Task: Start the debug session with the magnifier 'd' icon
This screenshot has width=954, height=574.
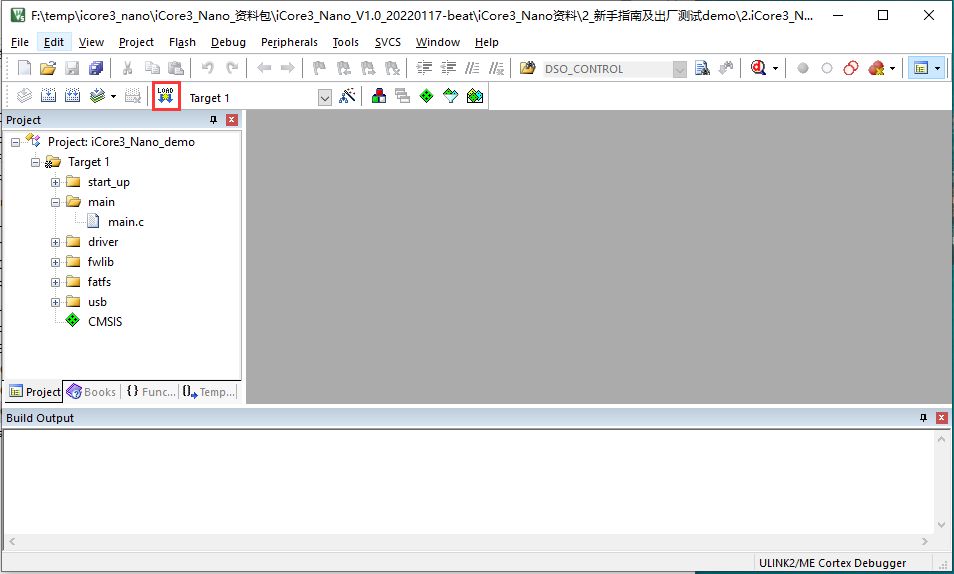Action: [x=759, y=69]
